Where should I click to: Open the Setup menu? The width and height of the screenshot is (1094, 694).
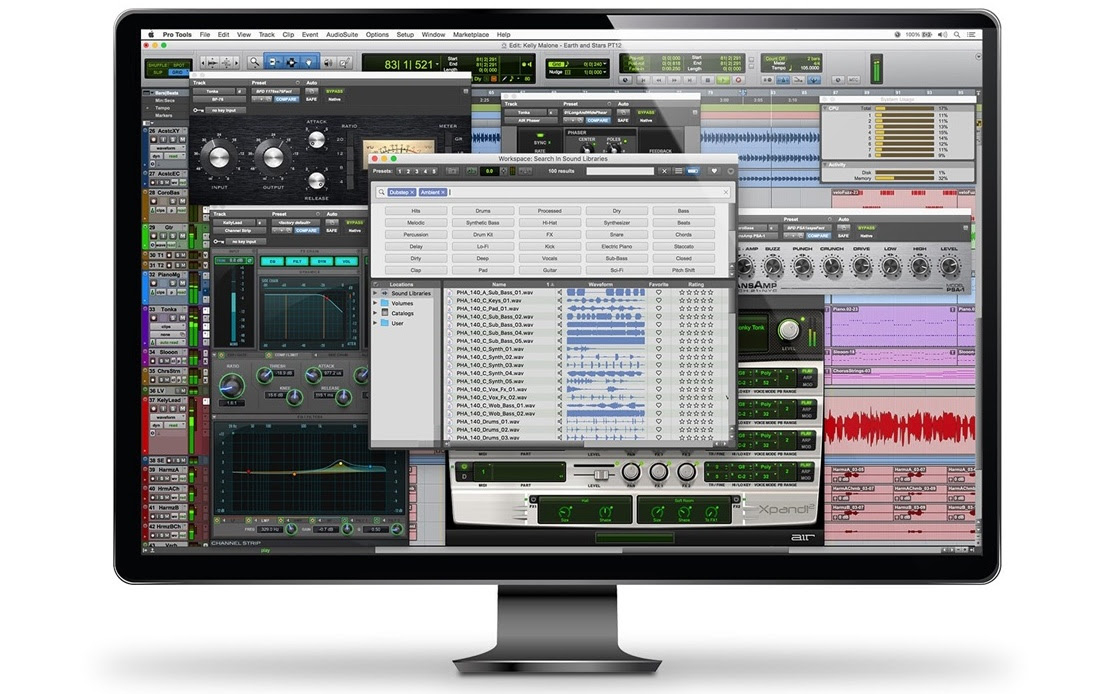click(x=405, y=34)
